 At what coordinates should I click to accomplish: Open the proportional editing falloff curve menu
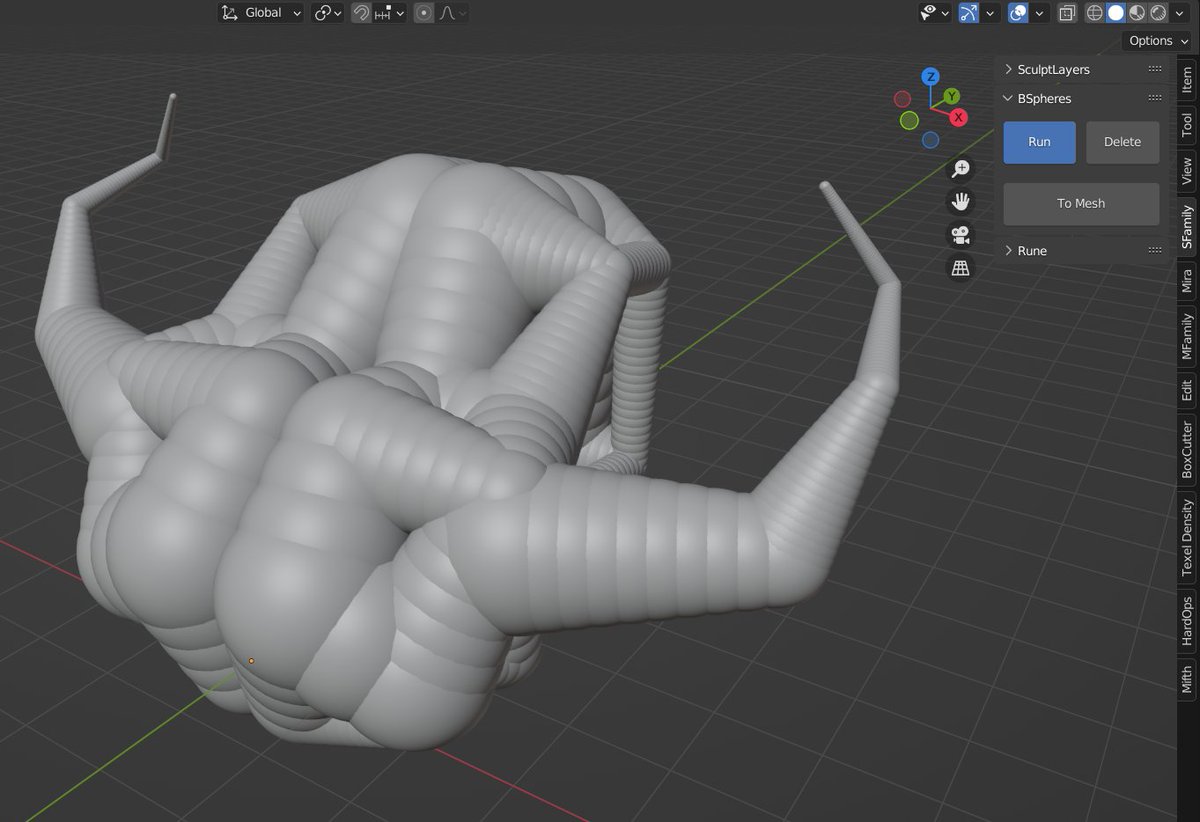(x=452, y=13)
